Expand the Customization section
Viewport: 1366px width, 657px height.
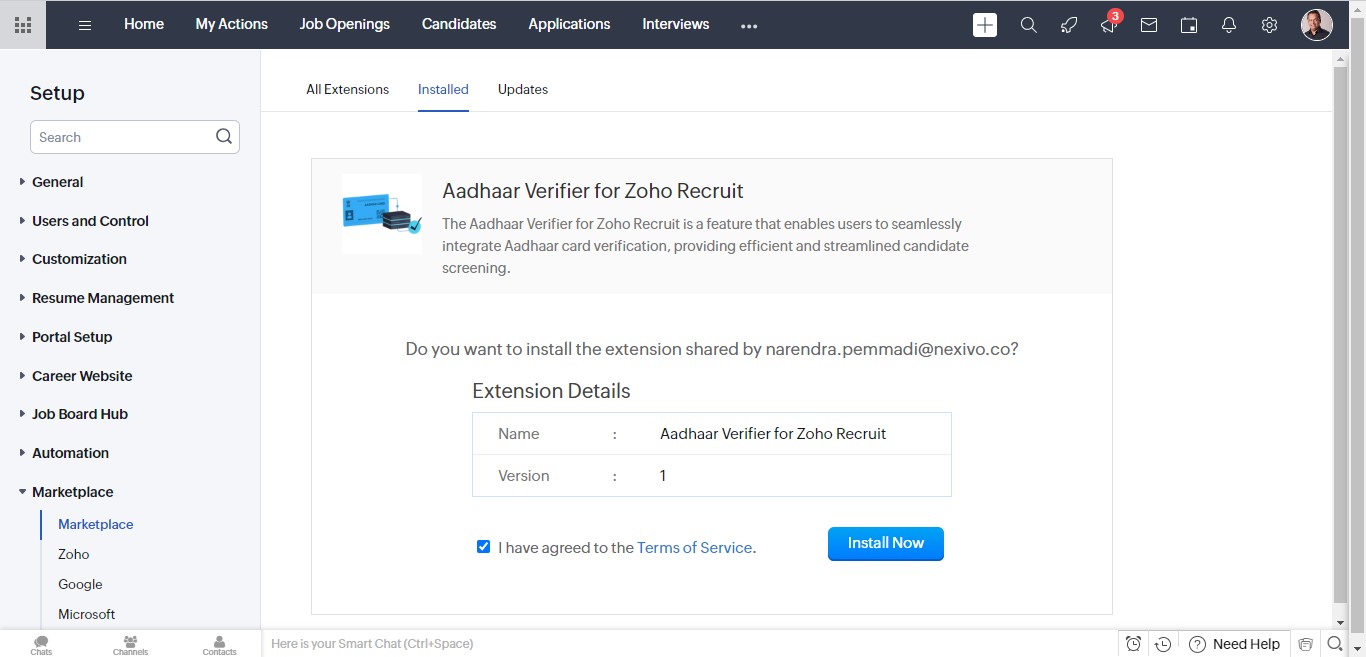72,259
